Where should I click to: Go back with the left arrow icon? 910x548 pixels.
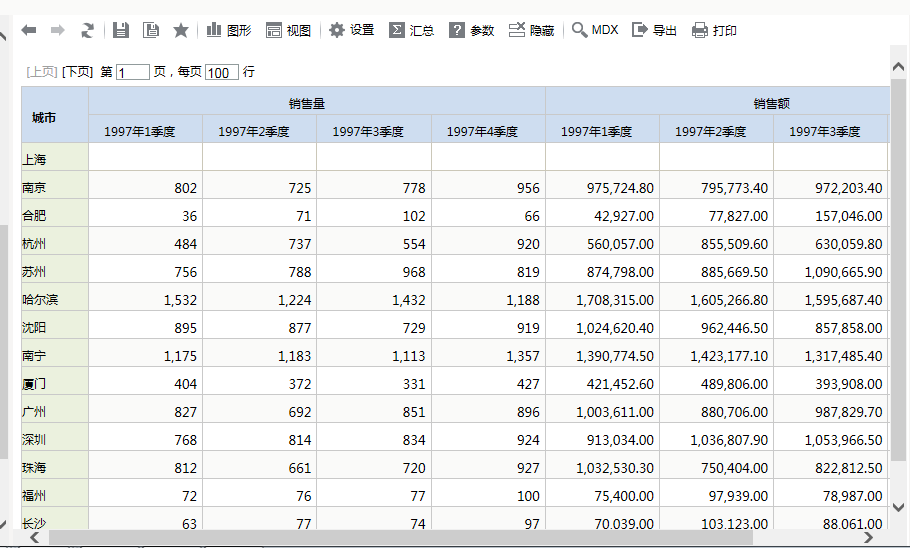pyautogui.click(x=28, y=30)
